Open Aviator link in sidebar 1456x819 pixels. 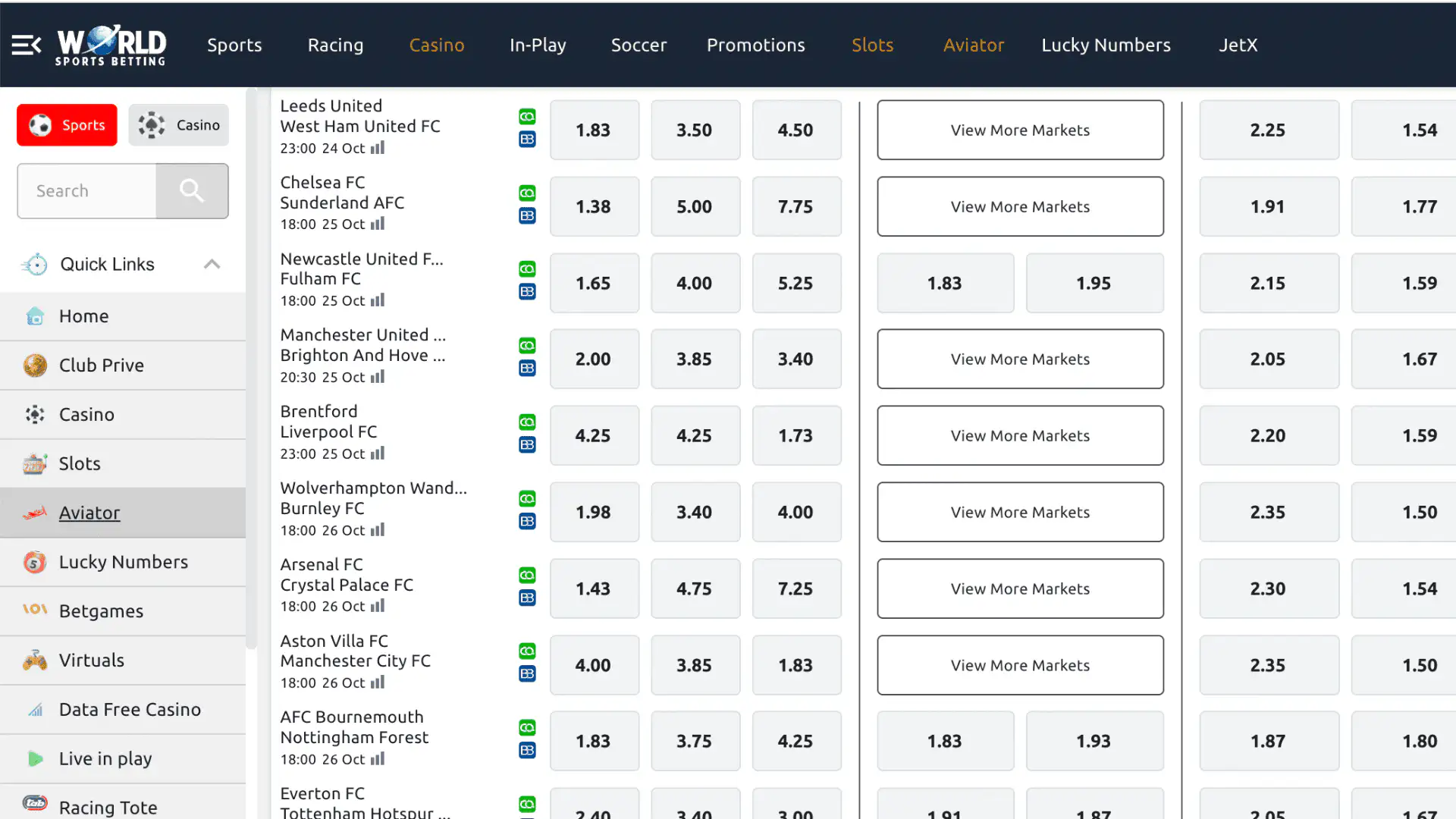[89, 513]
